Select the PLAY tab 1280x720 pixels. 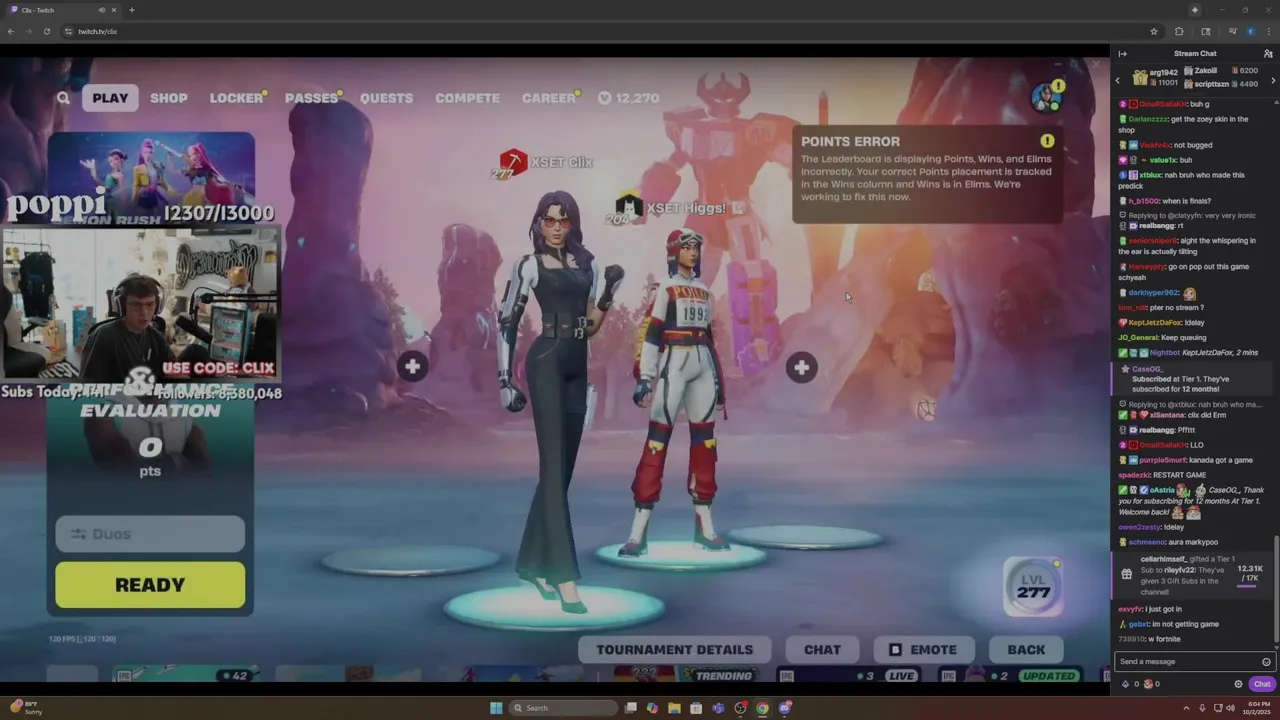[x=110, y=98]
